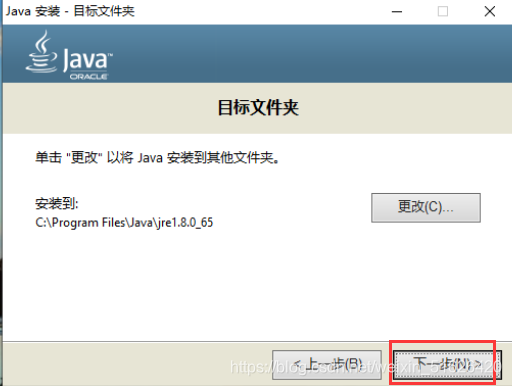The width and height of the screenshot is (512, 386).
Task: Close the Java installer window
Action: (489, 12)
